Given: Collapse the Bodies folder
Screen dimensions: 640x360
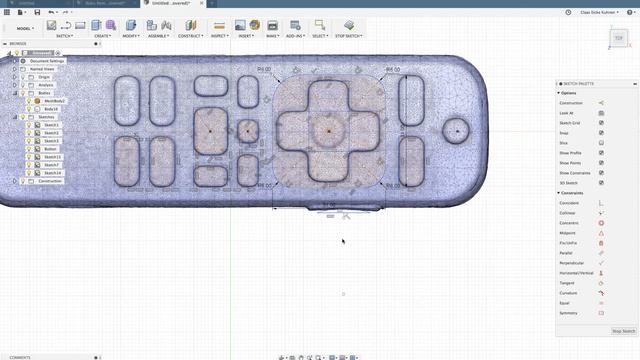Looking at the screenshot, I should tap(15, 93).
